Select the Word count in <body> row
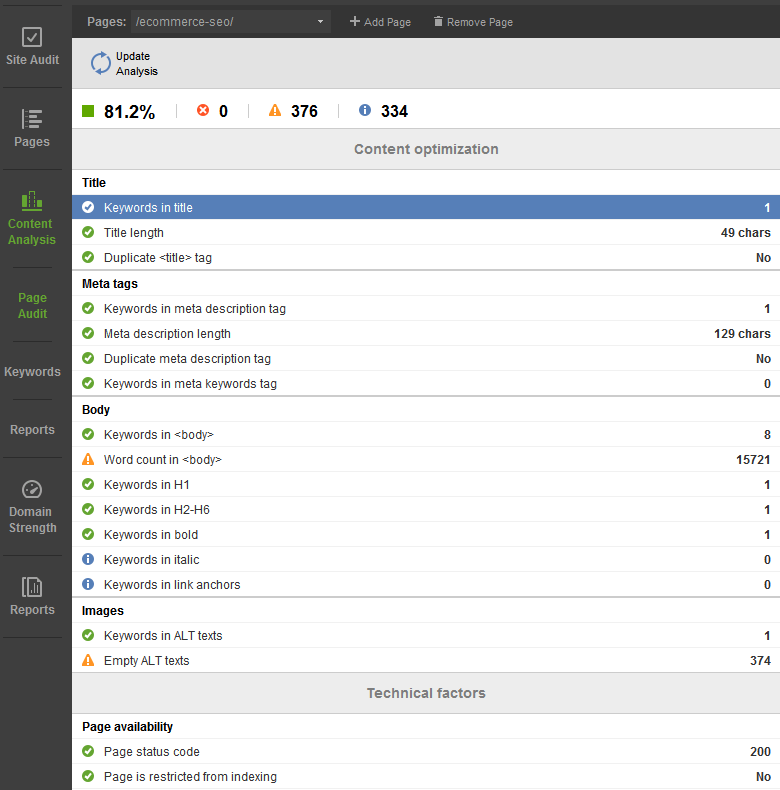 point(426,459)
